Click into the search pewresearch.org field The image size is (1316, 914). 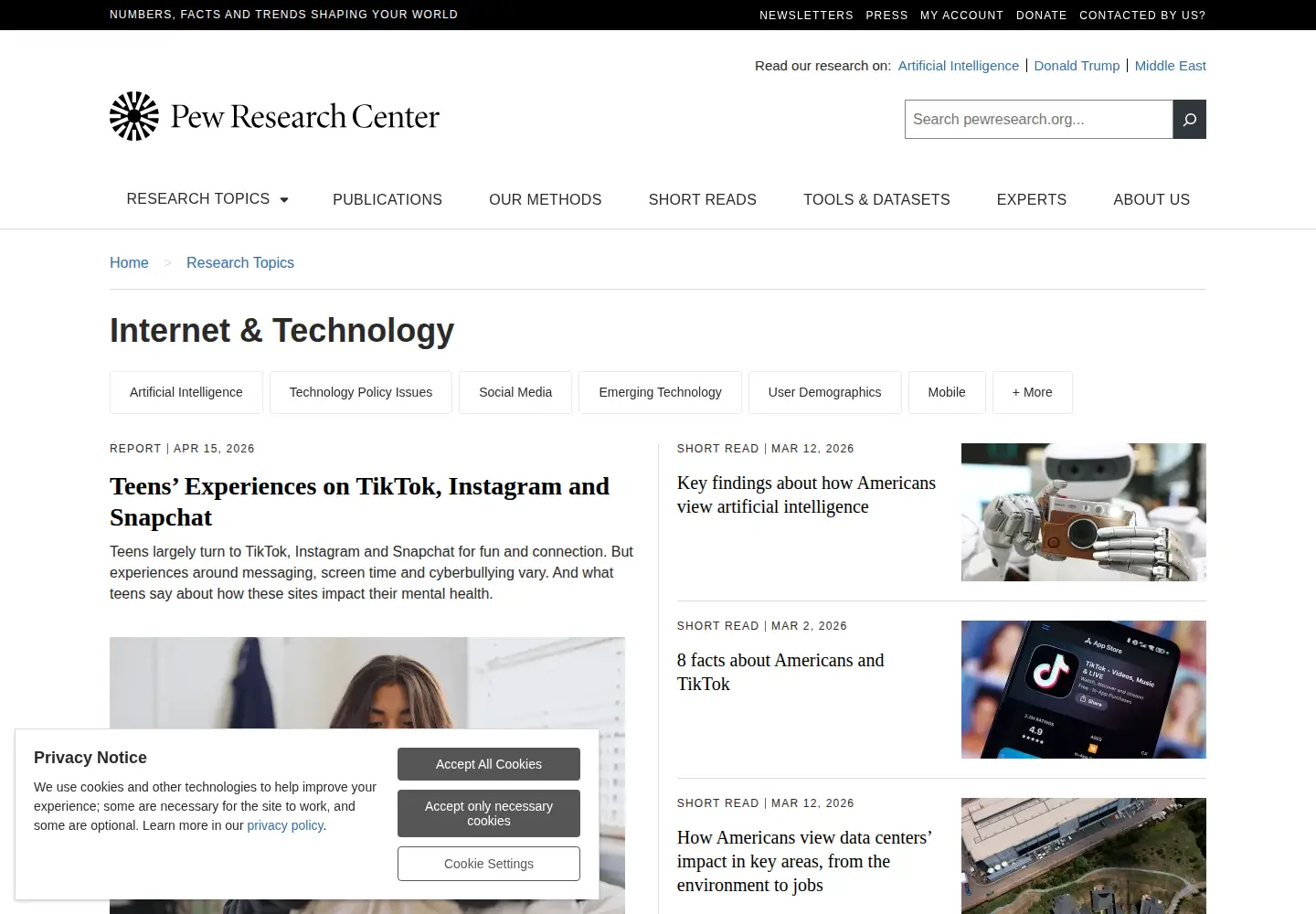click(1038, 120)
